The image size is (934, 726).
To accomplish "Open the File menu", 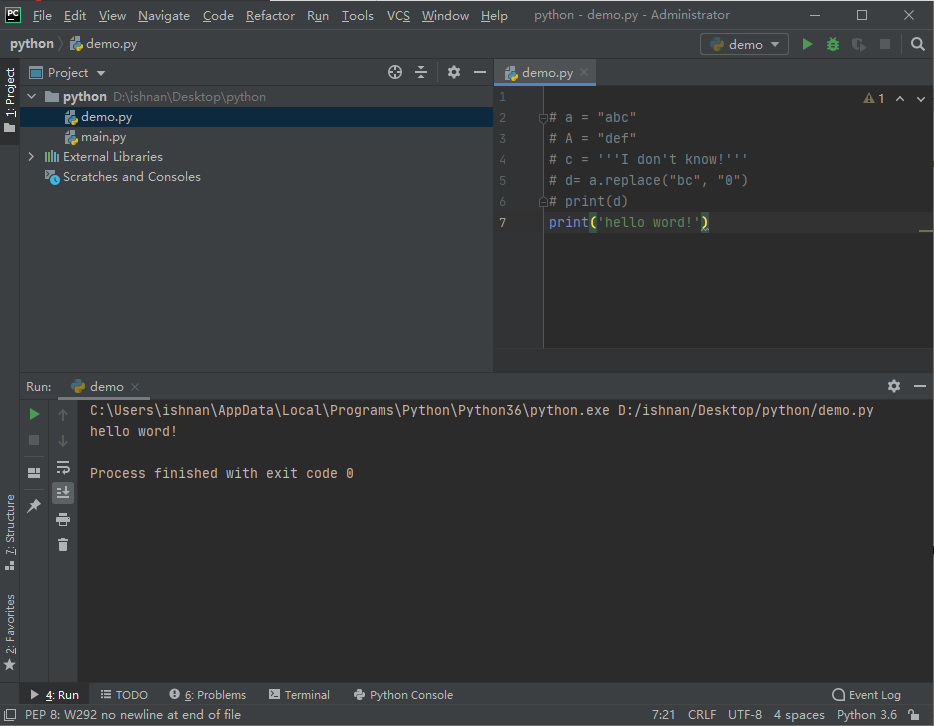I will point(42,15).
